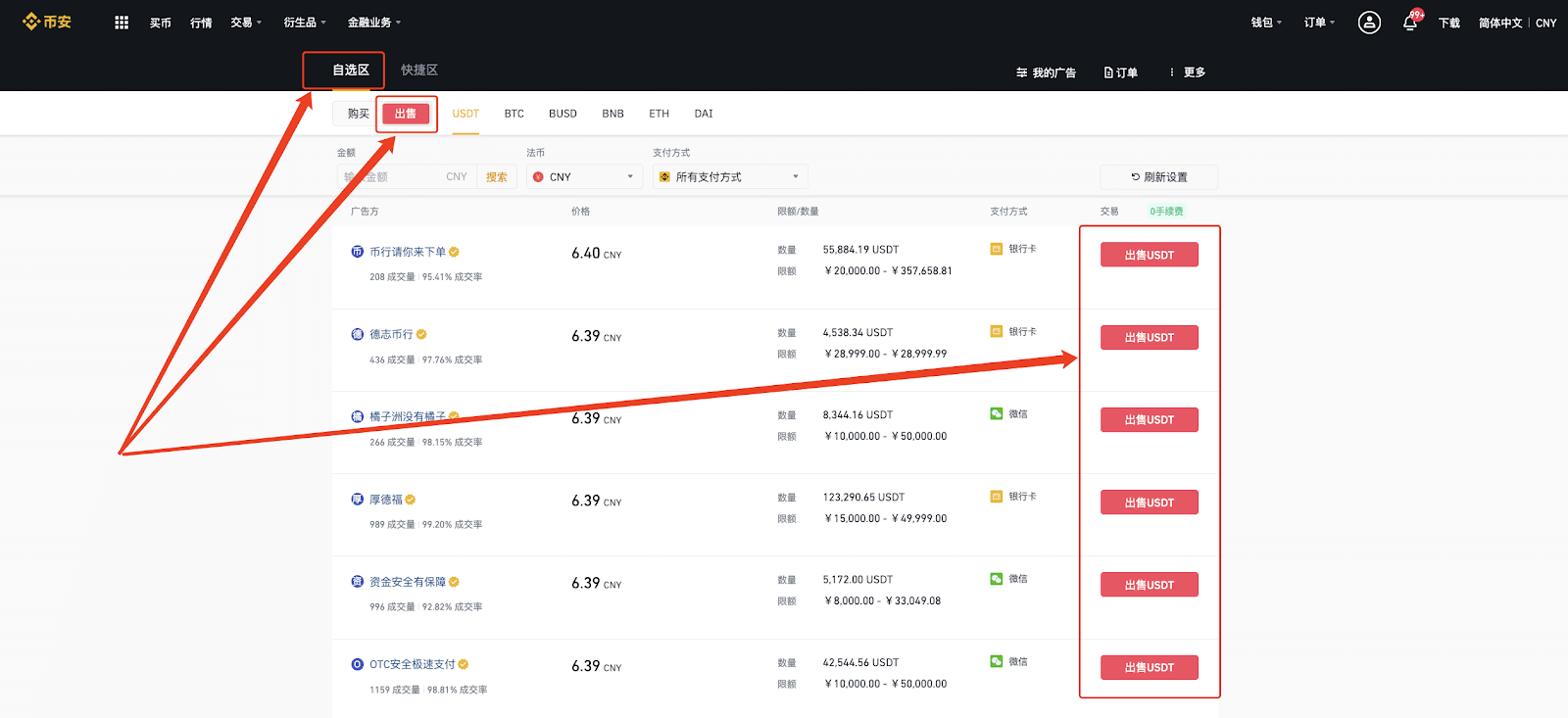Click WeChat icon in 资金安全有保障 row
This screenshot has height=718, width=1568.
click(x=997, y=579)
